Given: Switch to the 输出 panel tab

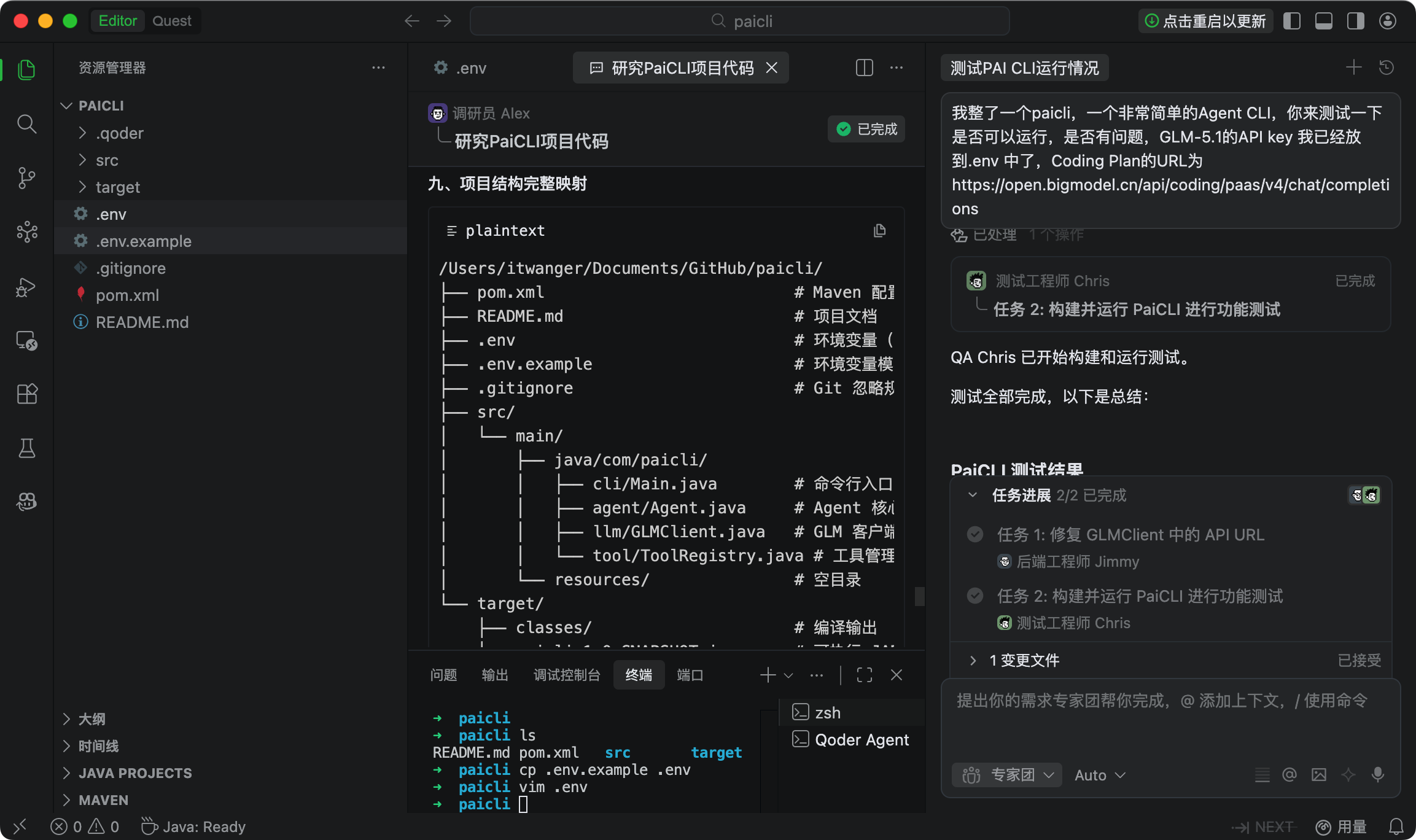Looking at the screenshot, I should (495, 675).
